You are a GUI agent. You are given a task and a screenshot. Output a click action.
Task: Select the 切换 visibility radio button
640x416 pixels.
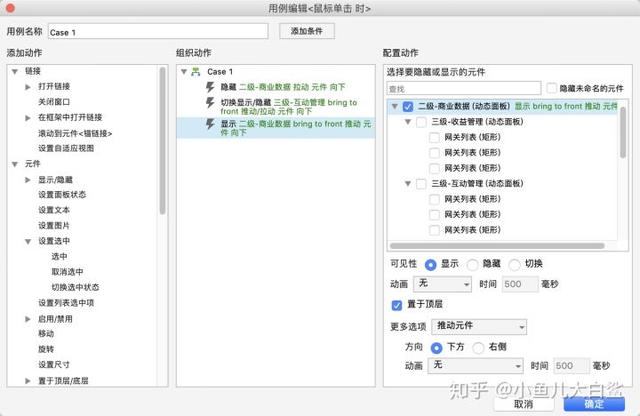(514, 265)
